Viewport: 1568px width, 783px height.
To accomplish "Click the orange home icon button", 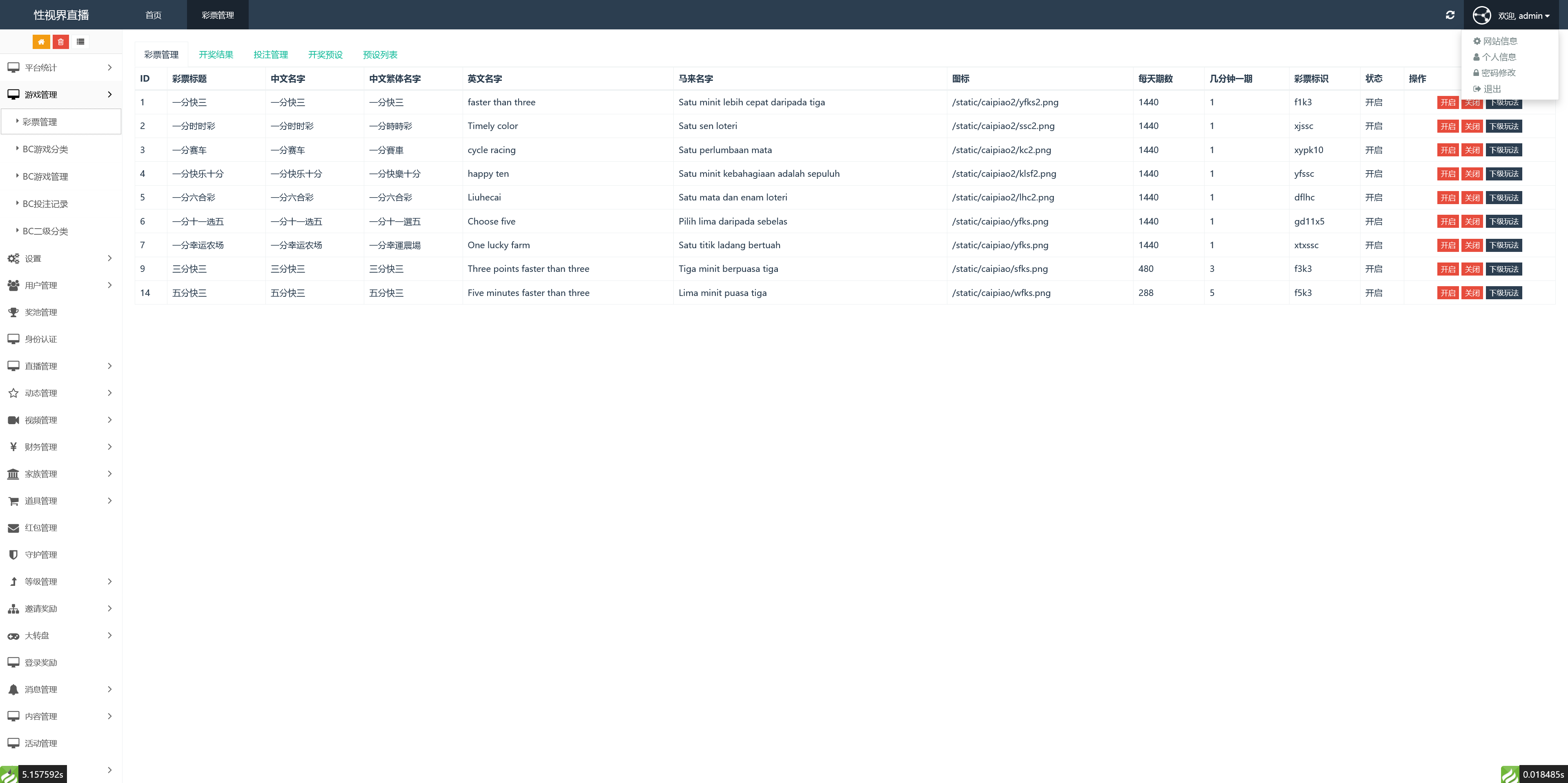I will pos(41,42).
